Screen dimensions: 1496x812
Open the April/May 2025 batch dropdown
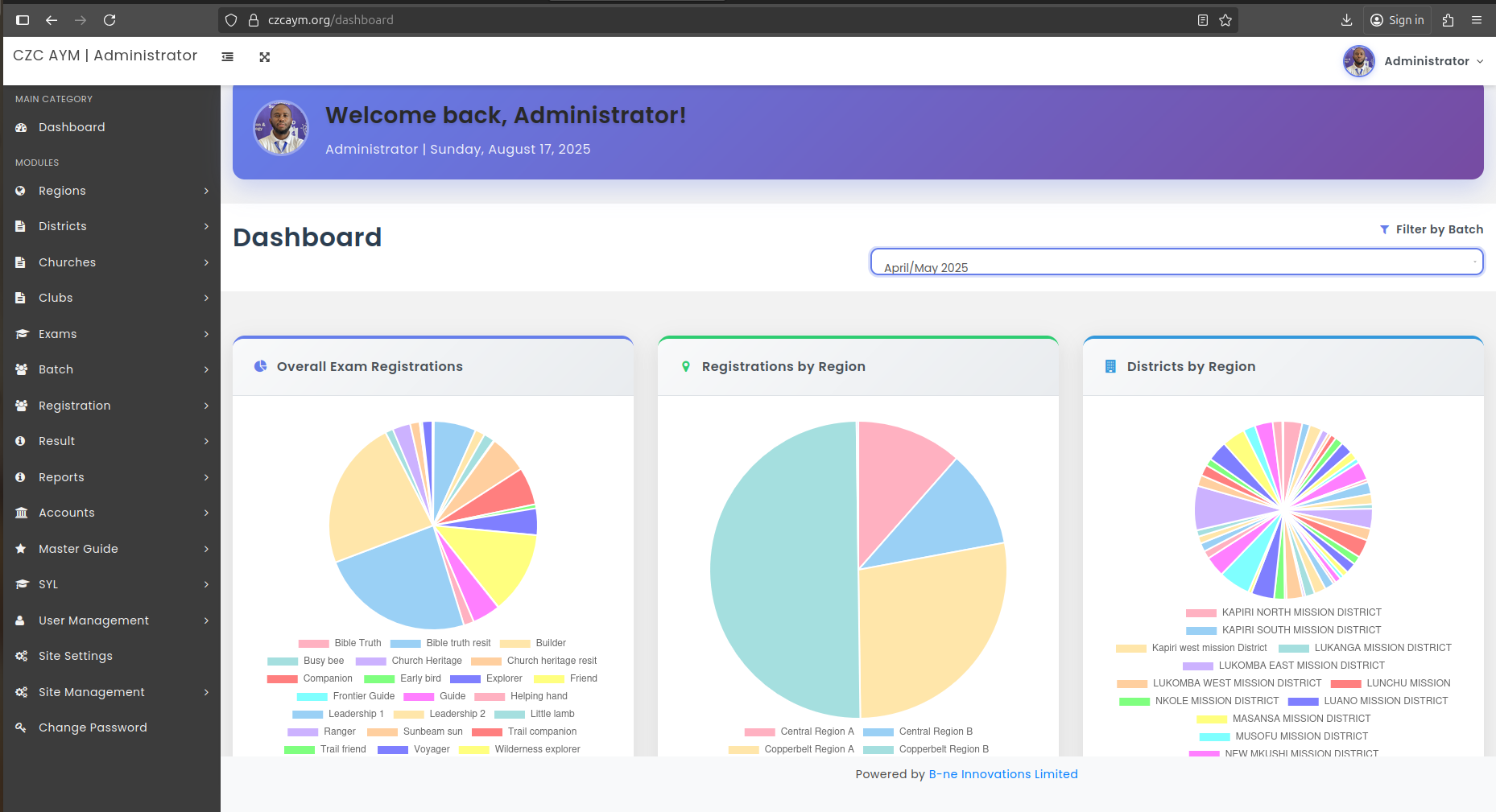1176,262
